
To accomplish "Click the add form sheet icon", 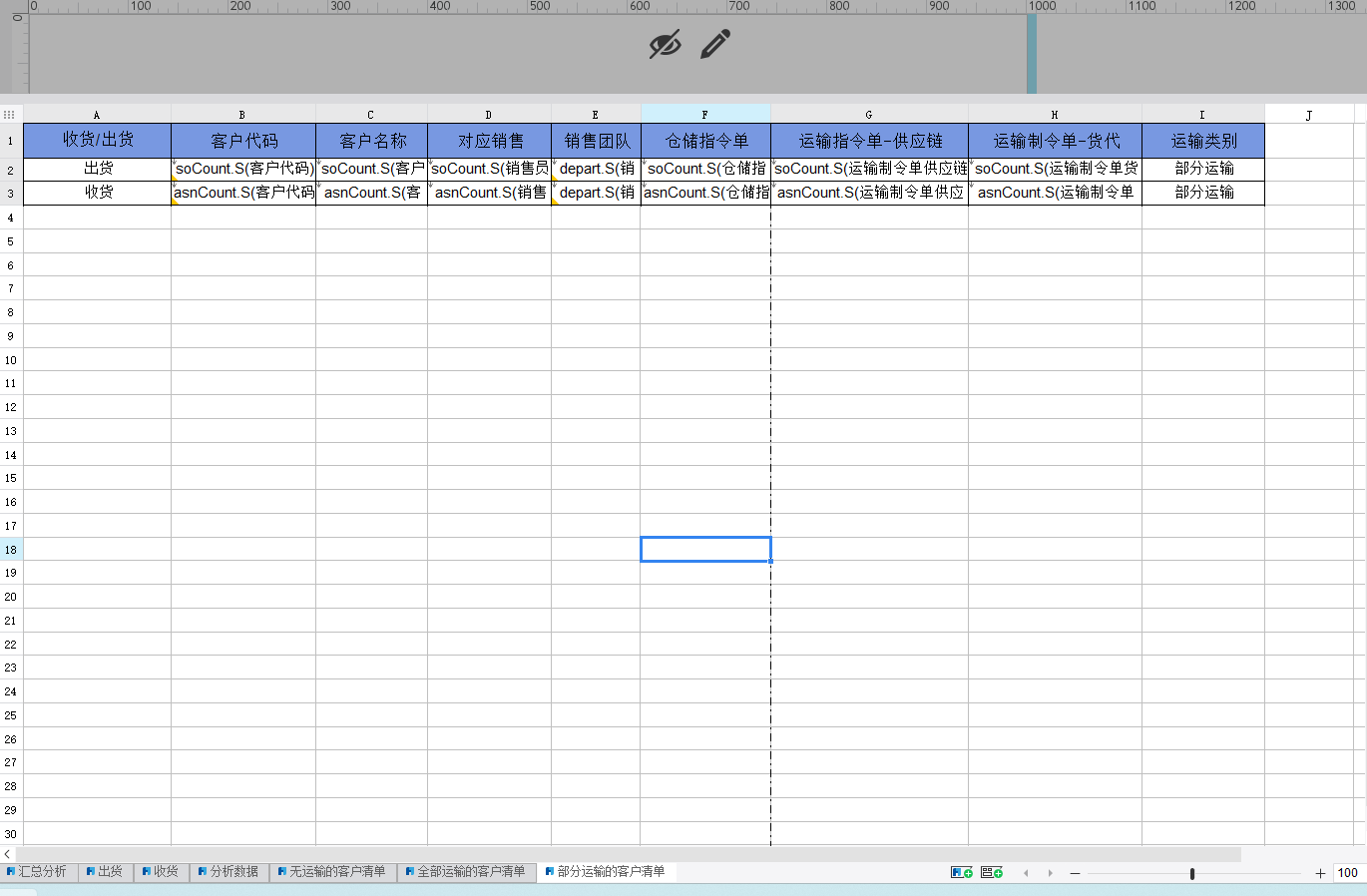I will (x=992, y=872).
